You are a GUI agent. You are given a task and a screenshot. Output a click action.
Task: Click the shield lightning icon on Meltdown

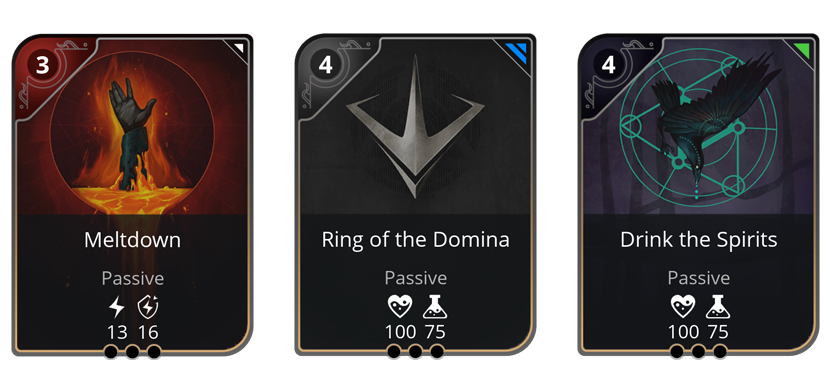(x=148, y=307)
